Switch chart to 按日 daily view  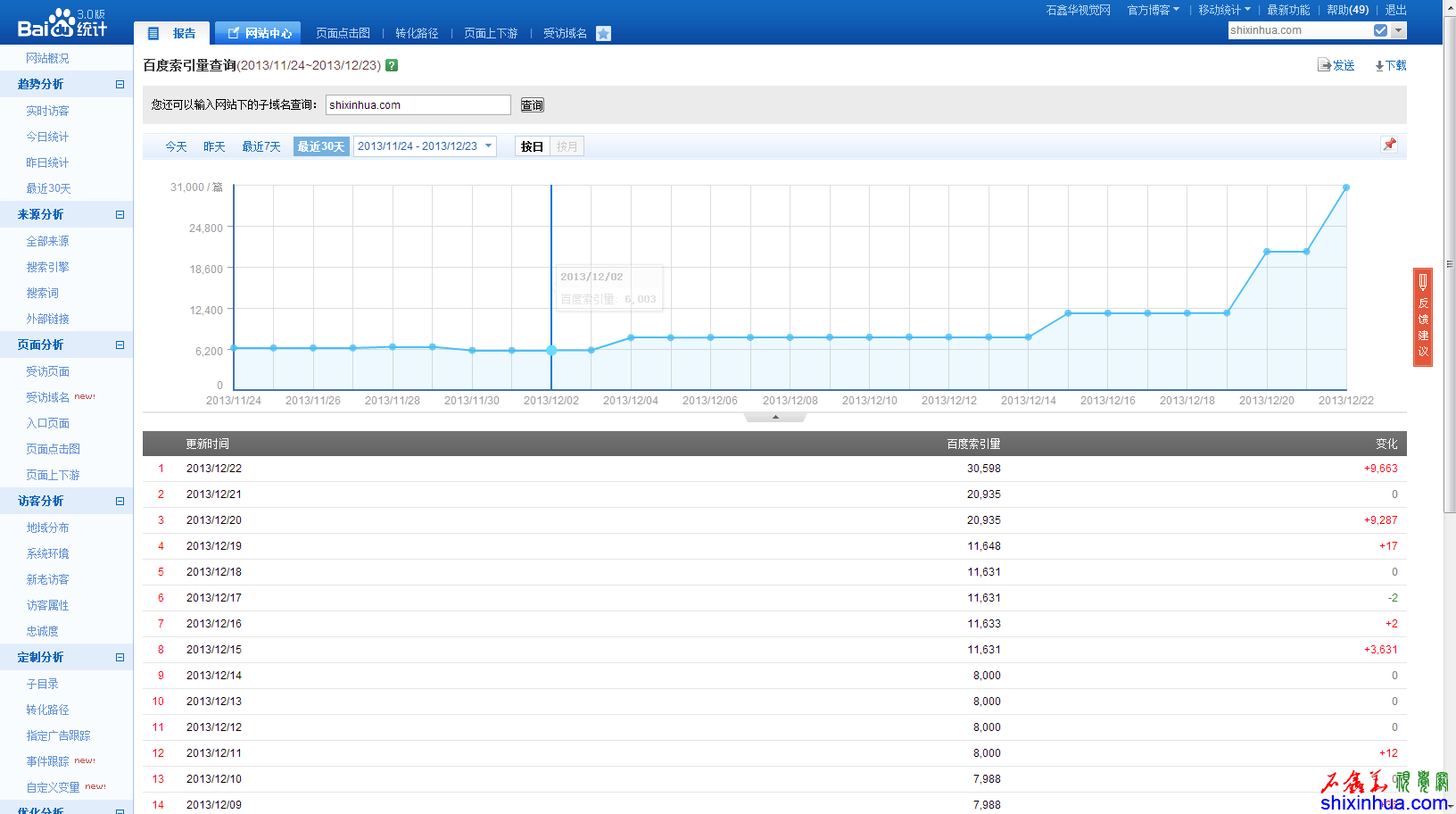[532, 146]
